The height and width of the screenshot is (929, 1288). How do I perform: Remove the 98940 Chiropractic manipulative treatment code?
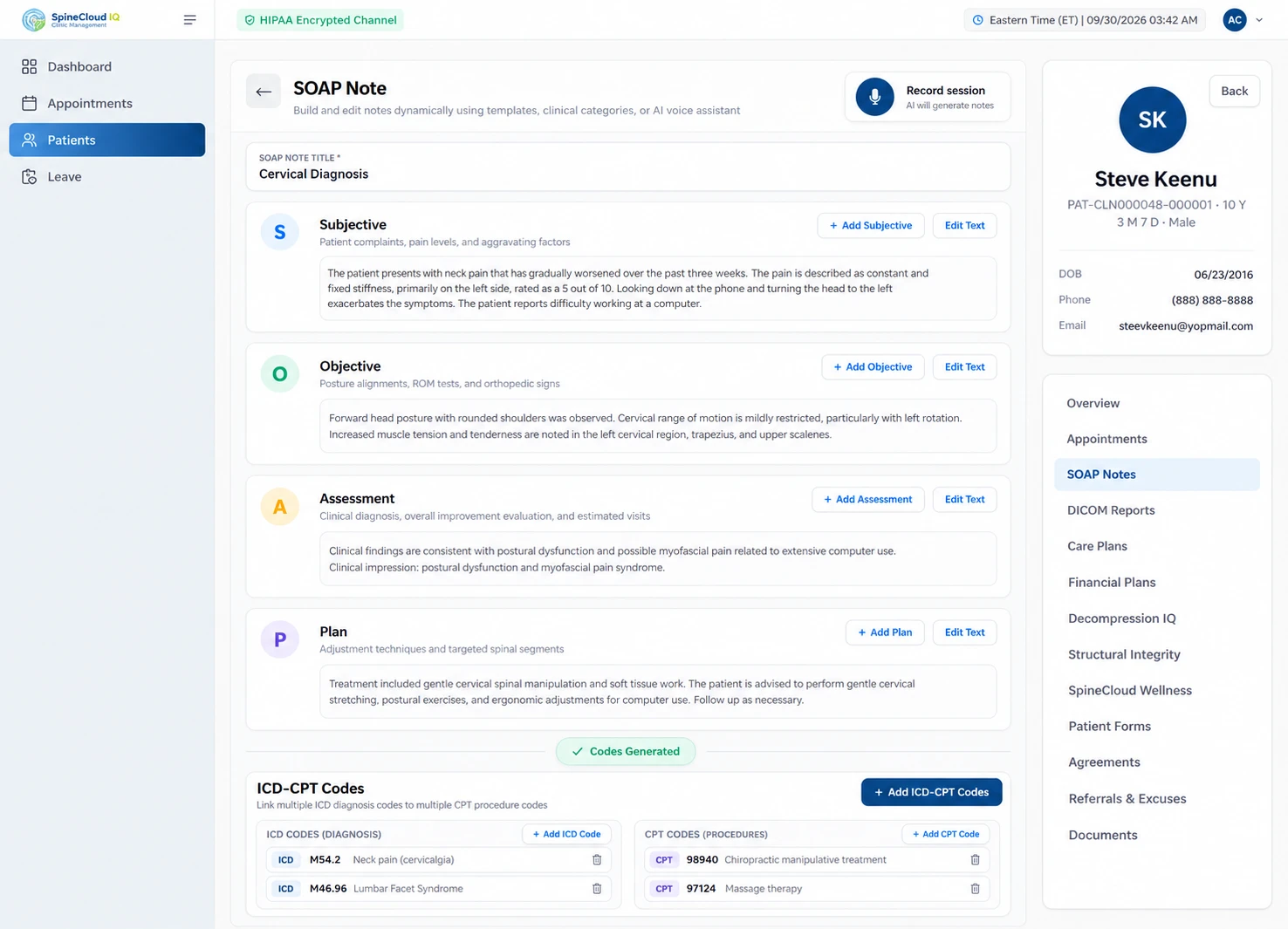[x=975, y=860]
